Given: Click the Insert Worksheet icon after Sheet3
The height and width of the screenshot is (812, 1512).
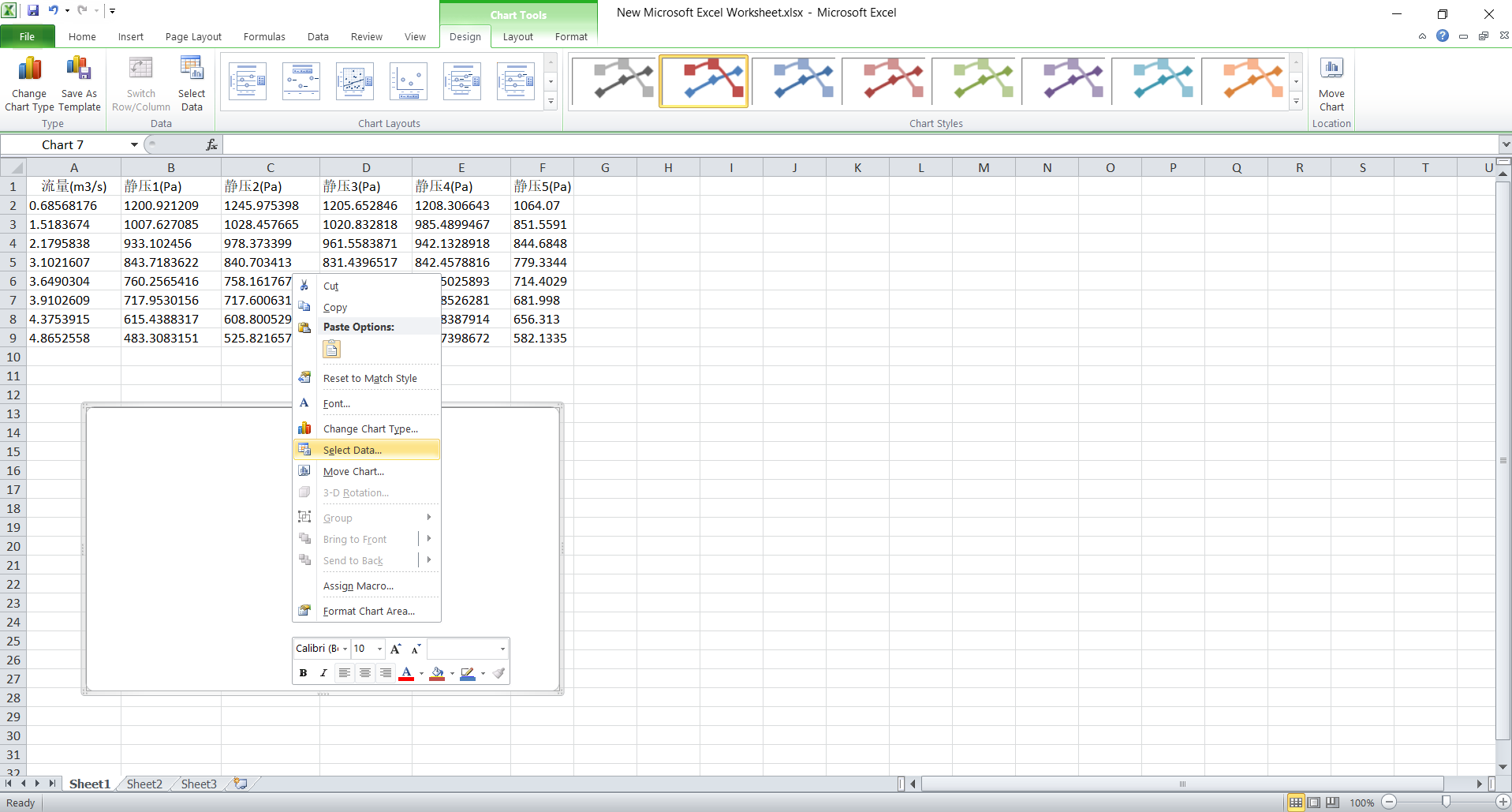Looking at the screenshot, I should pyautogui.click(x=240, y=783).
